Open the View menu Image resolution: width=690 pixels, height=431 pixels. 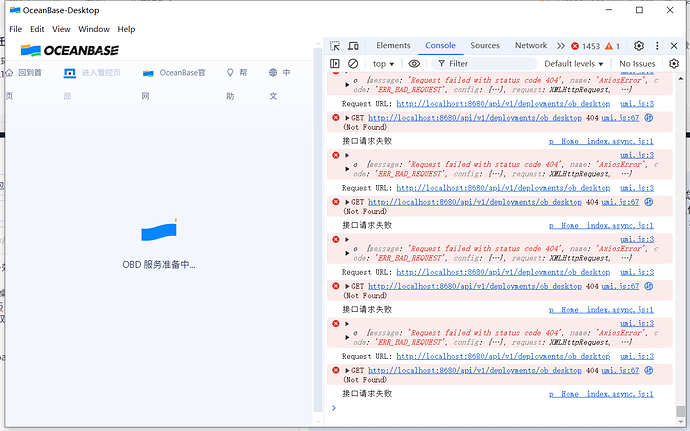[x=61, y=29]
